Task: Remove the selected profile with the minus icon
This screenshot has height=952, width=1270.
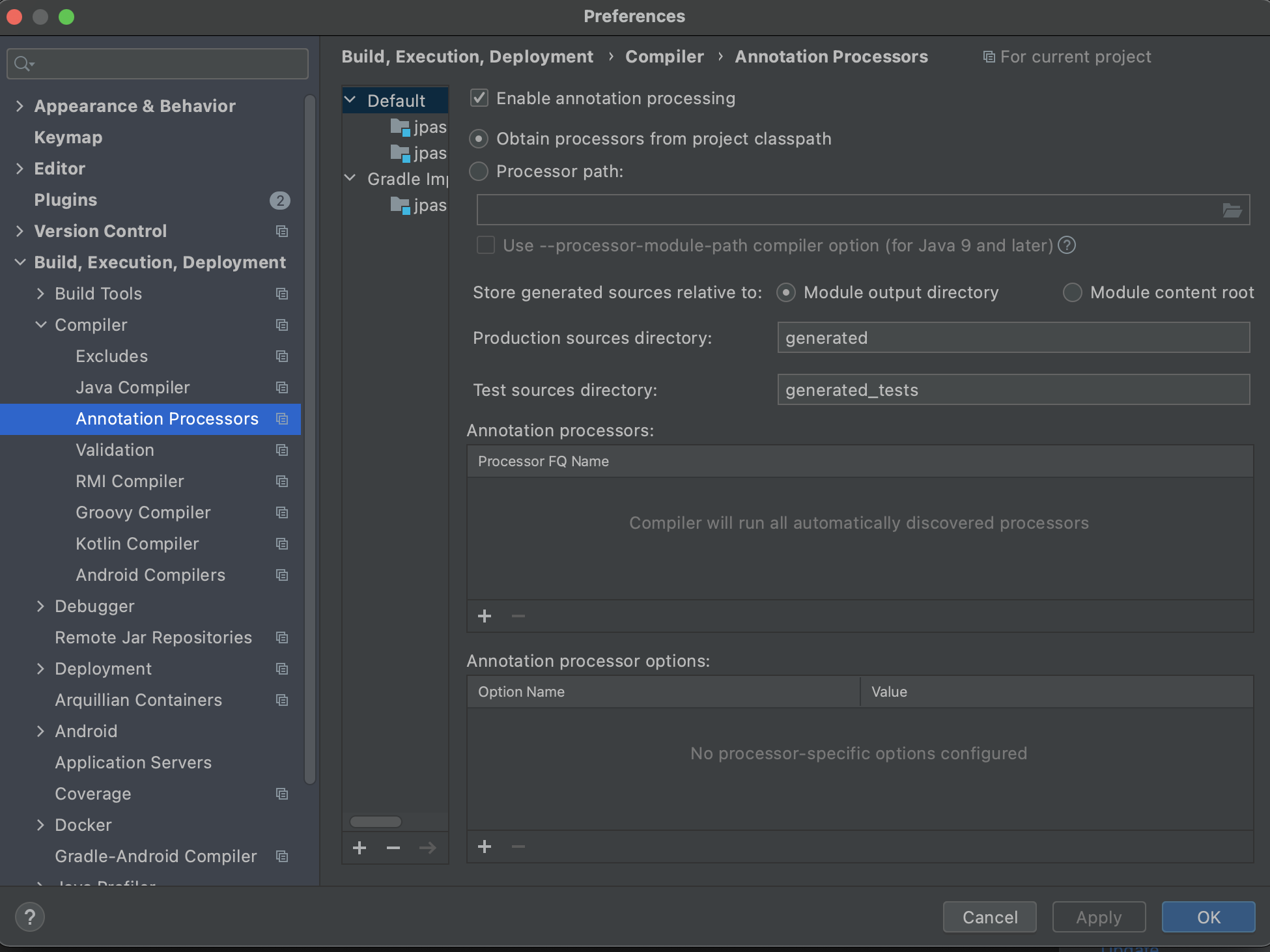Action: [393, 848]
